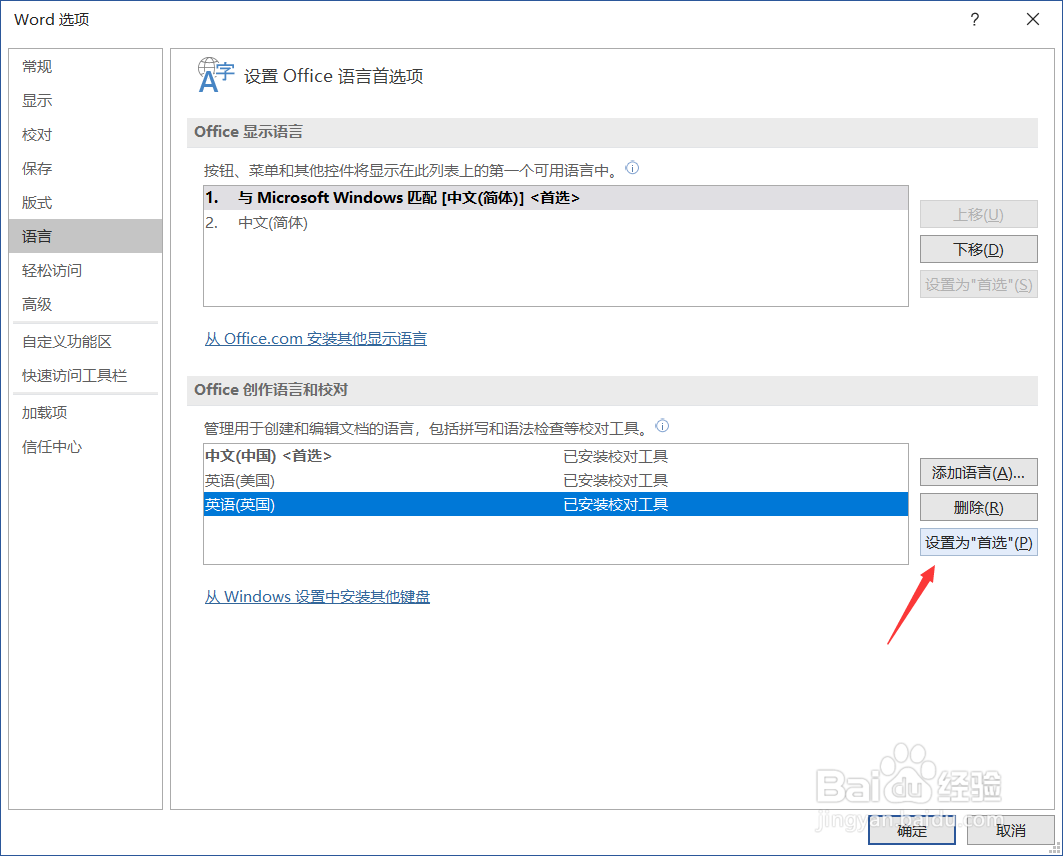Open the 加载项 category
Viewport: 1063px width, 856px height.
point(85,412)
